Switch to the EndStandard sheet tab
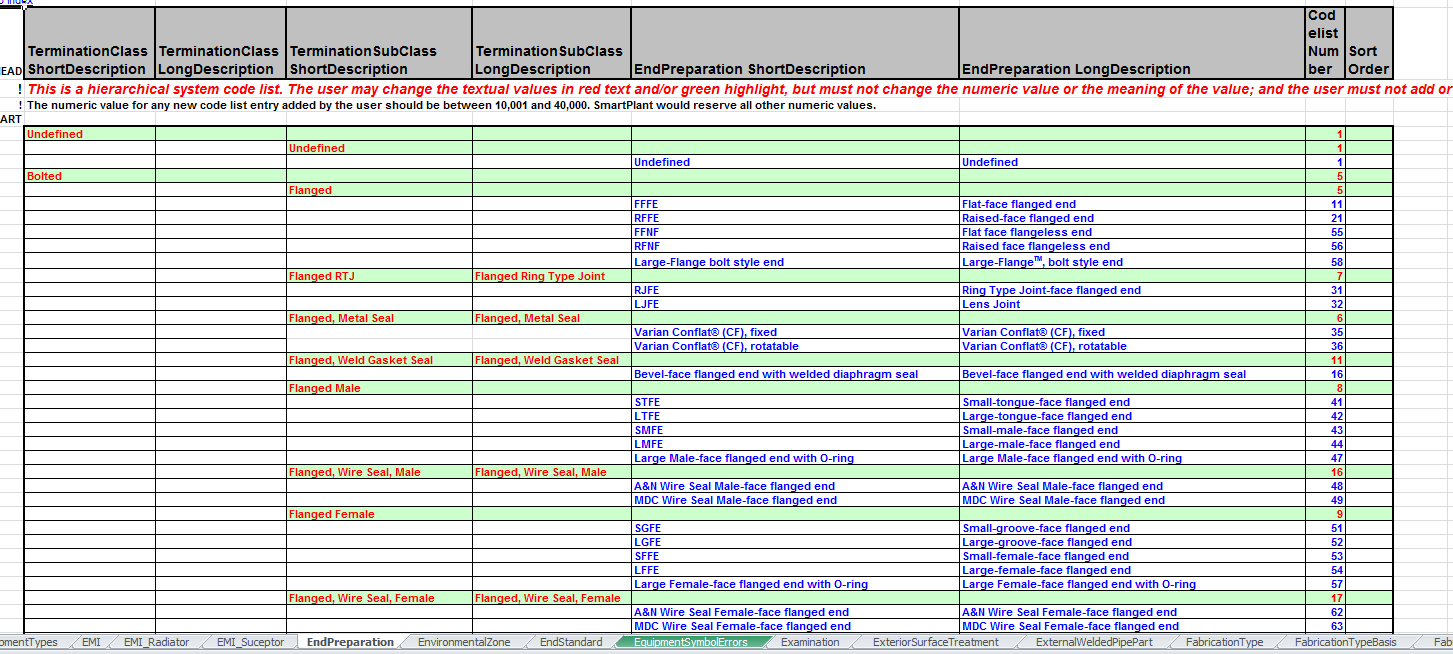 pos(570,642)
